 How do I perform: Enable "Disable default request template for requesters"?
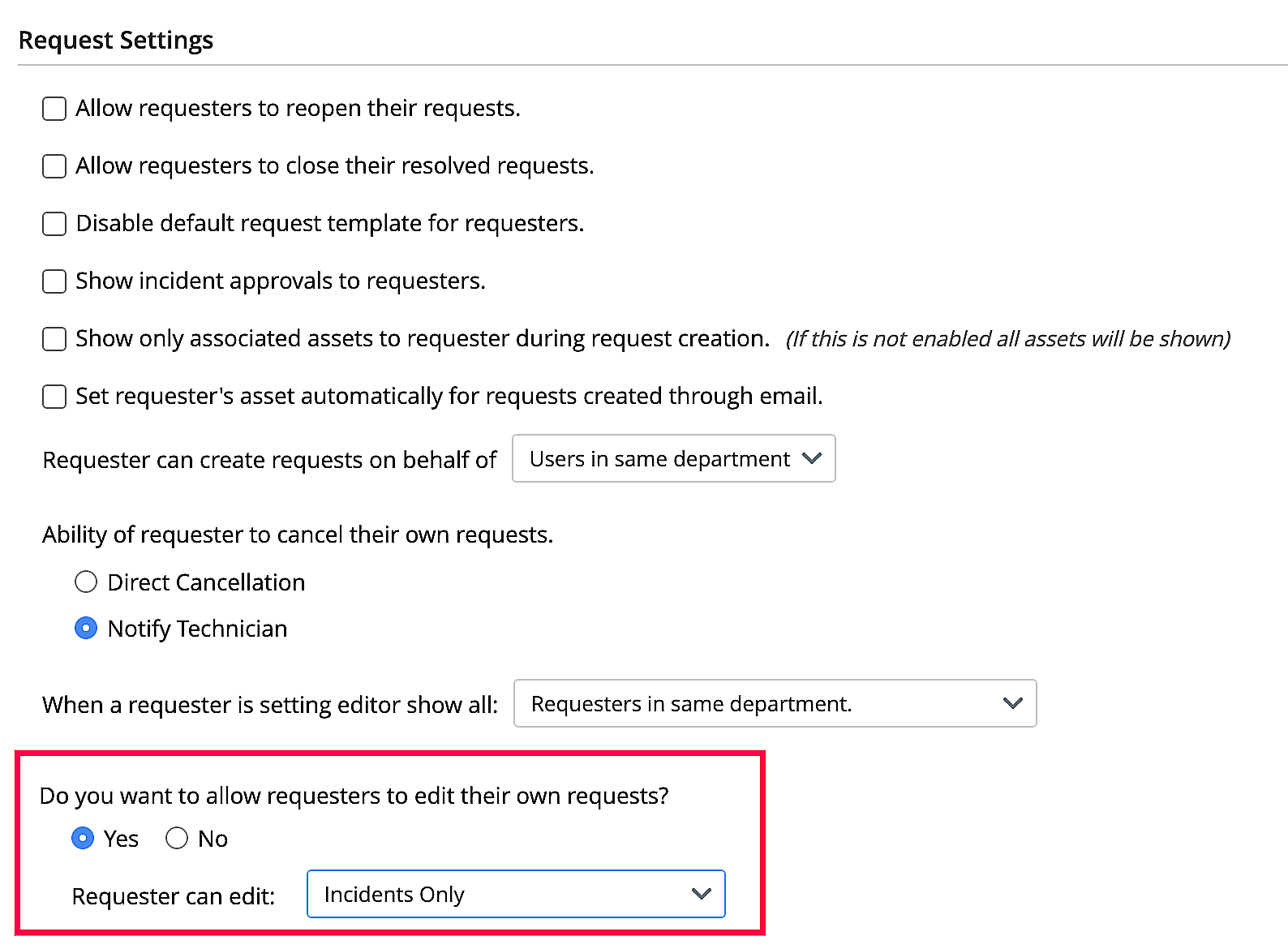54,223
